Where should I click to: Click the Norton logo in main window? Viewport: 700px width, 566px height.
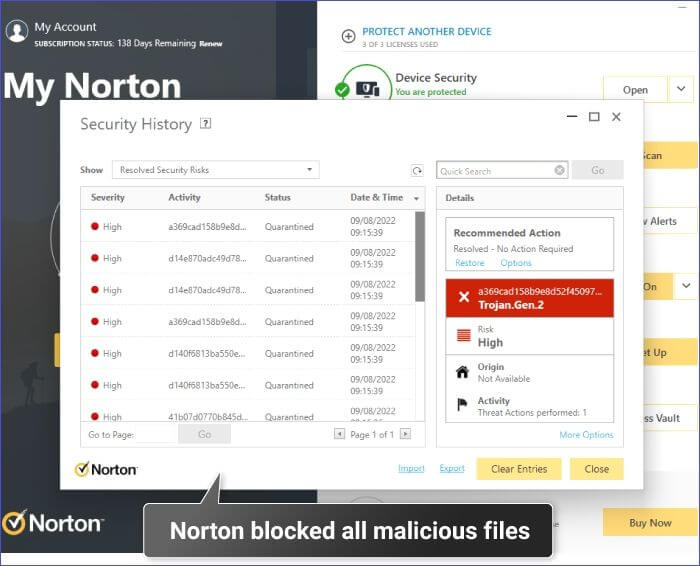(53, 523)
